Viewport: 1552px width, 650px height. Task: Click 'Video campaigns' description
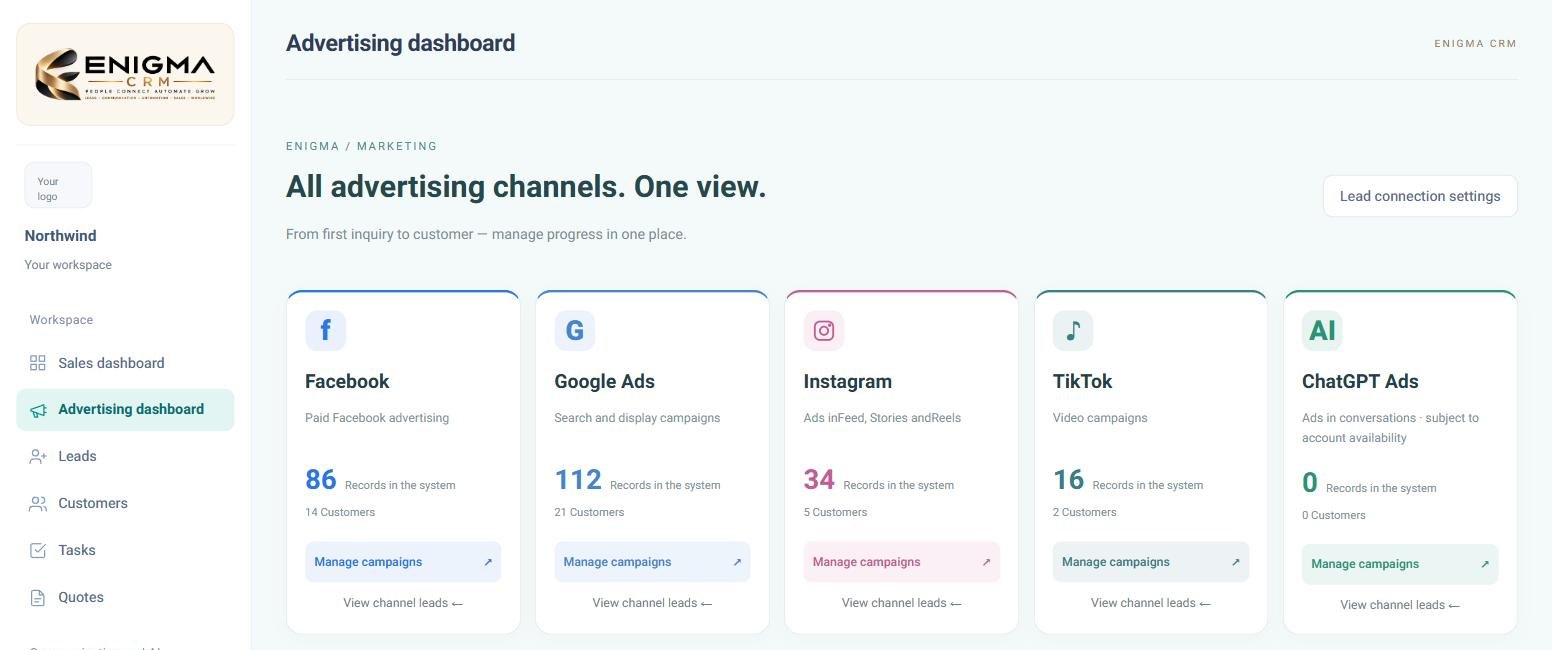click(1100, 418)
